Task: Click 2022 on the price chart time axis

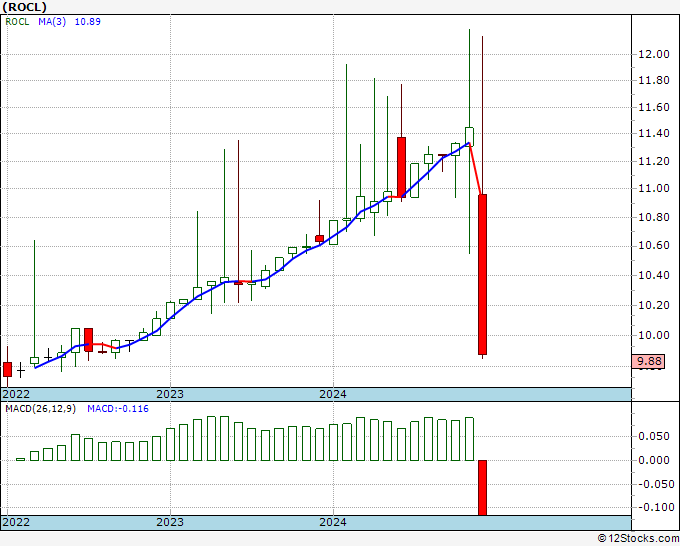Action: coord(16,394)
